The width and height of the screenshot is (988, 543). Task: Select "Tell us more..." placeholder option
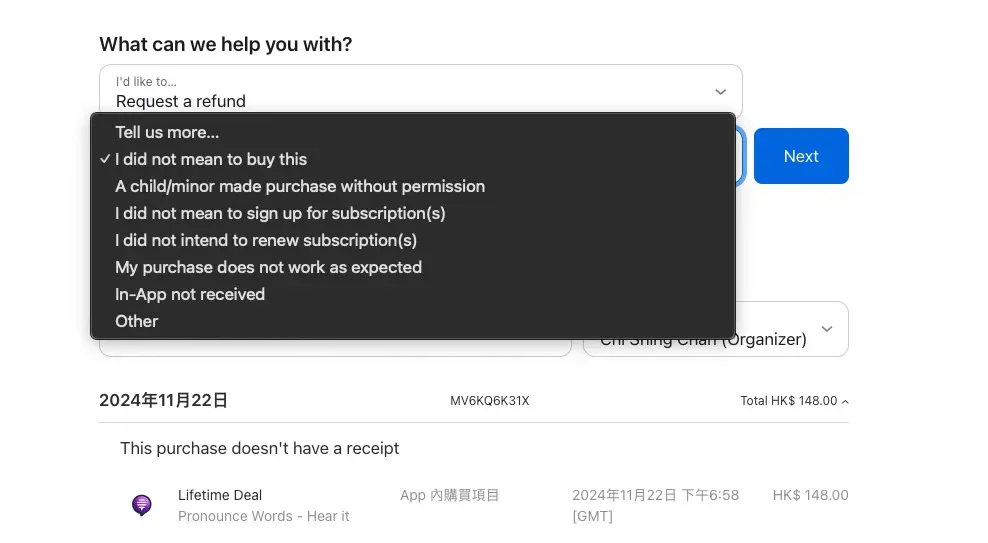pyautogui.click(x=167, y=132)
